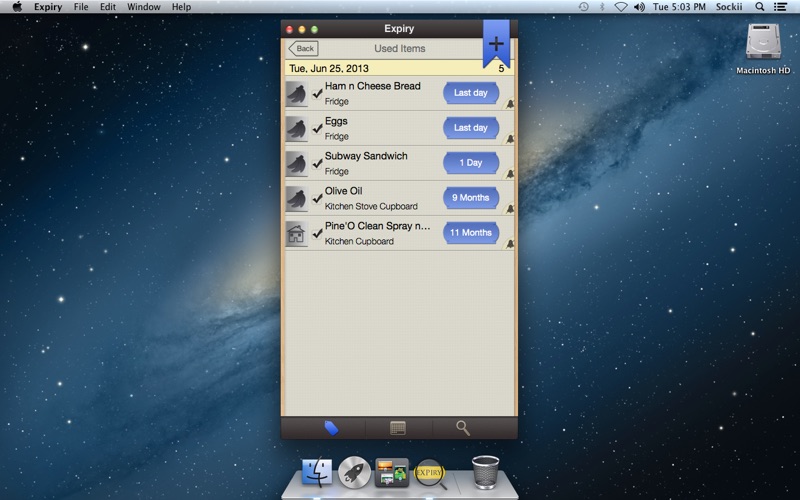Click the Expiry app icon in the Dock
Image resolution: width=800 pixels, height=500 pixels.
(430, 473)
